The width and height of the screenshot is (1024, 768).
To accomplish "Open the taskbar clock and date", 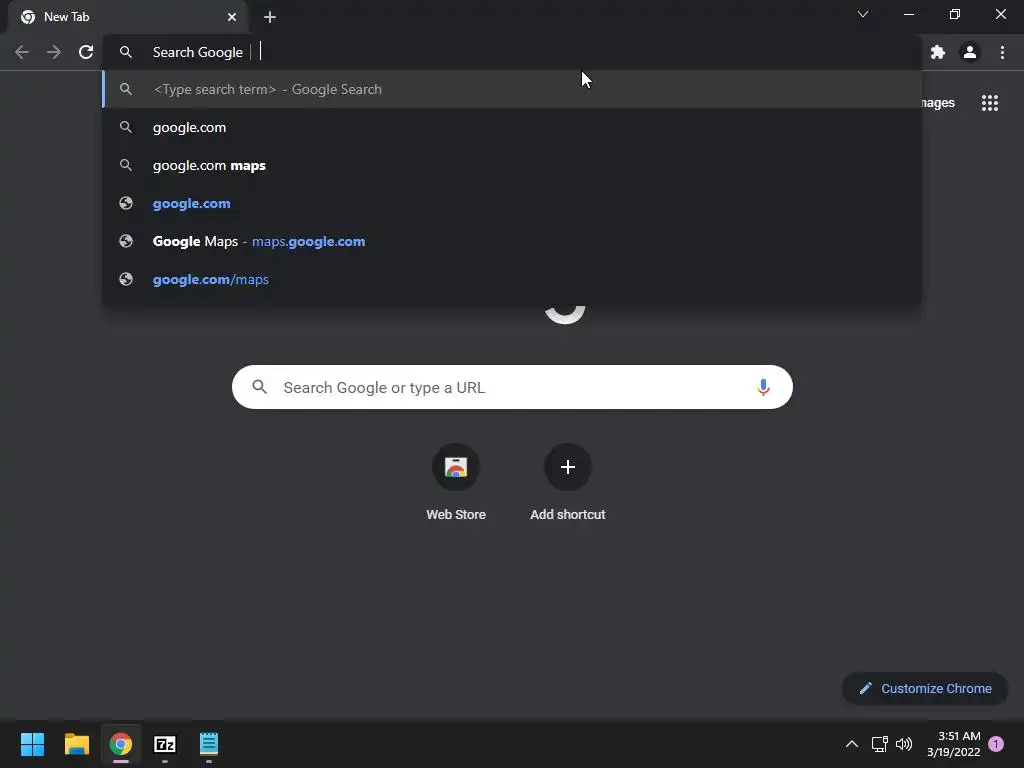I will click(953, 744).
